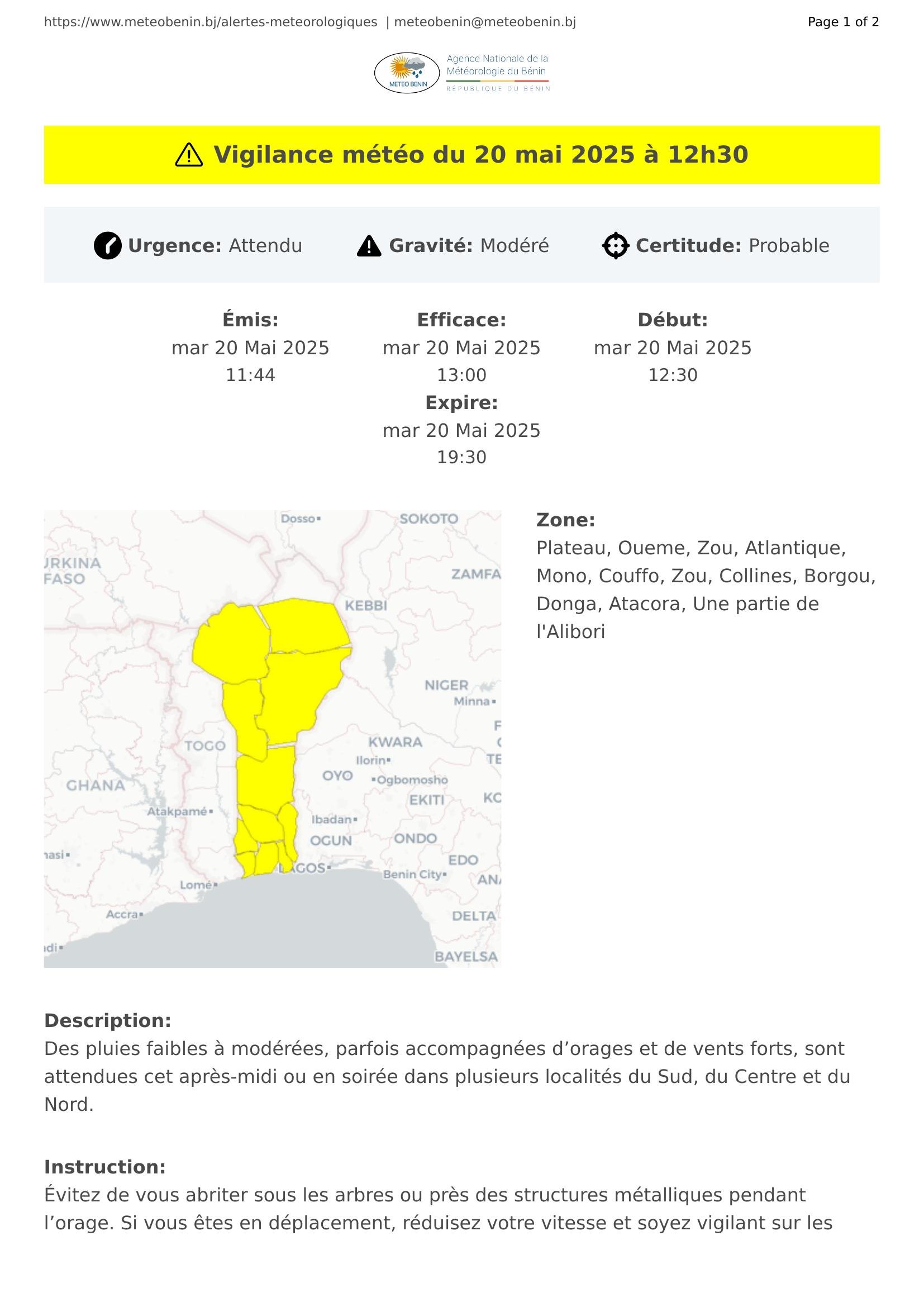
Task: Click the Page 1 of 2 indicator
Action: coord(842,22)
